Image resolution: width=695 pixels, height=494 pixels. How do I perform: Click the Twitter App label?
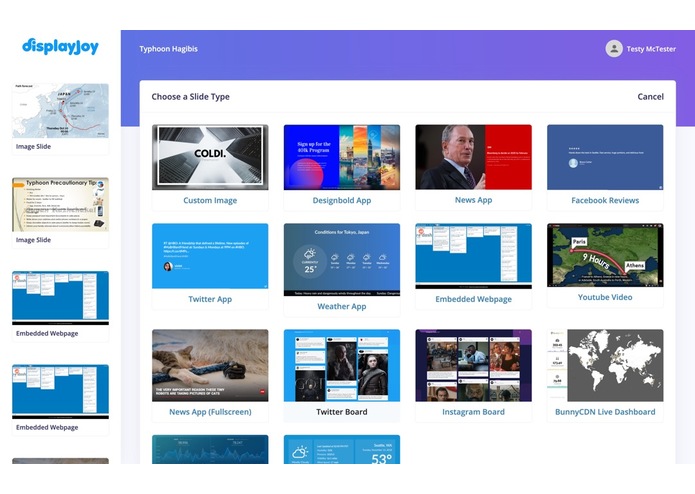point(210,299)
